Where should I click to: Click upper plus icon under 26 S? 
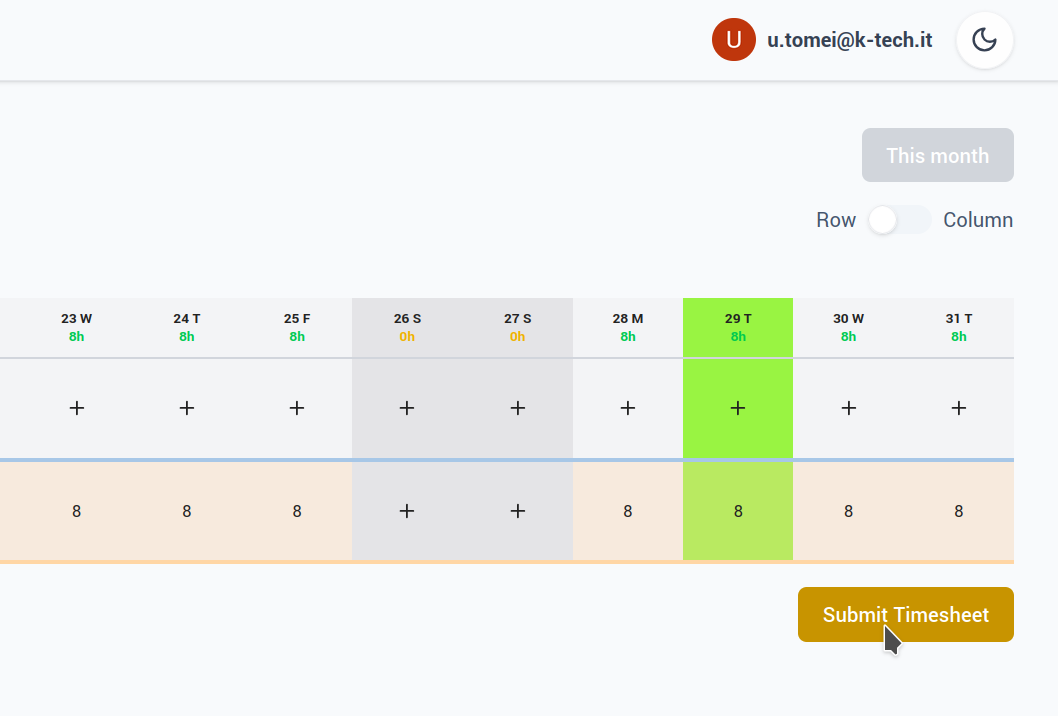(407, 408)
